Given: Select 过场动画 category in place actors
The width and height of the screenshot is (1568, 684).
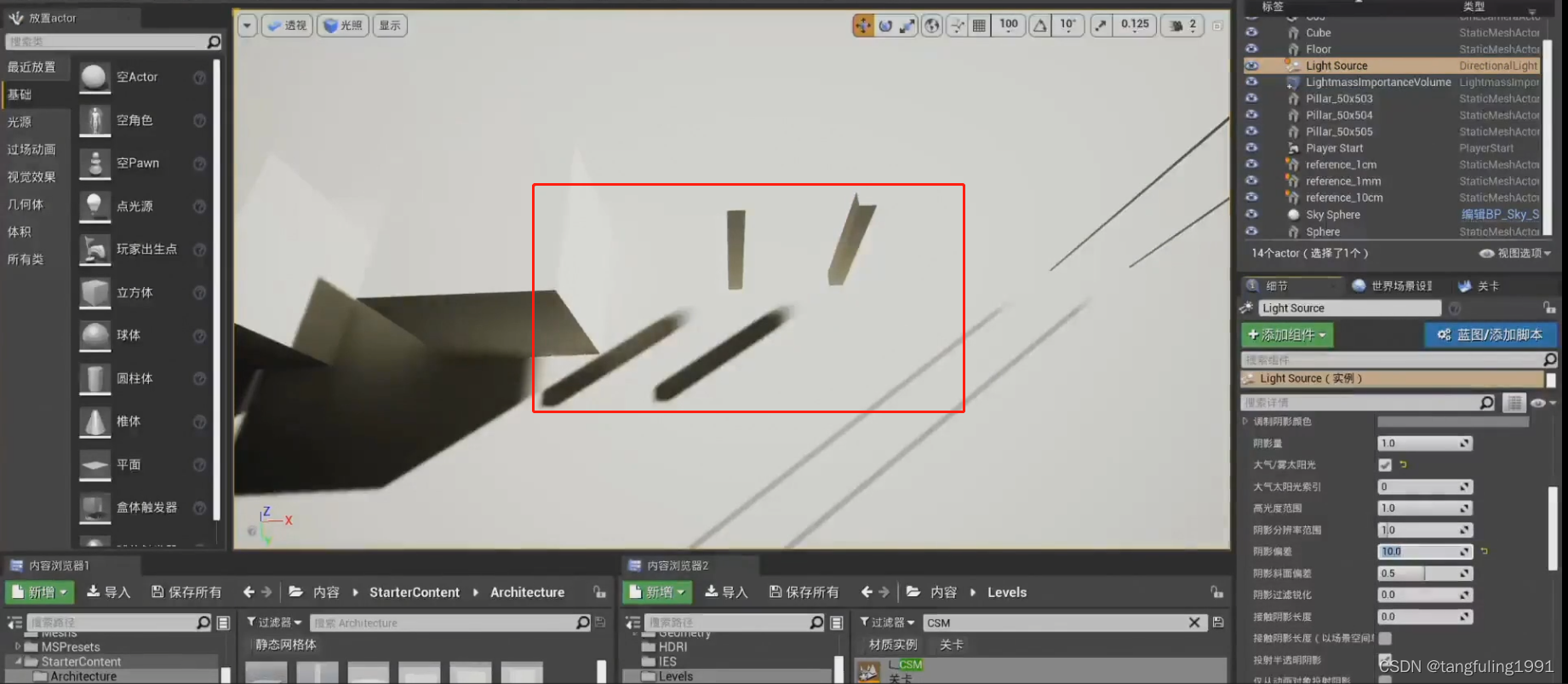Looking at the screenshot, I should pos(31,149).
